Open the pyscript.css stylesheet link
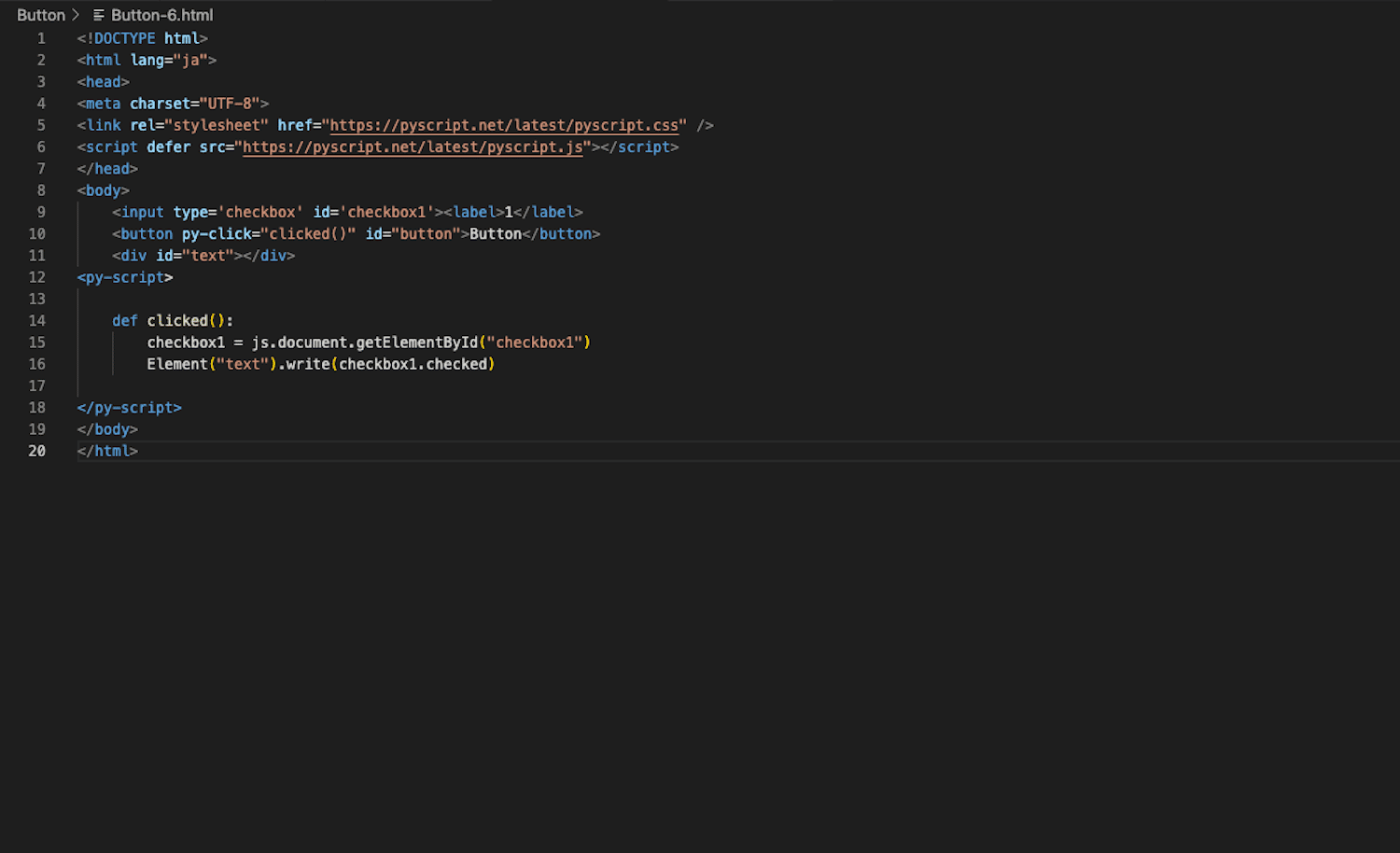This screenshot has width=1400, height=853. coord(505,124)
